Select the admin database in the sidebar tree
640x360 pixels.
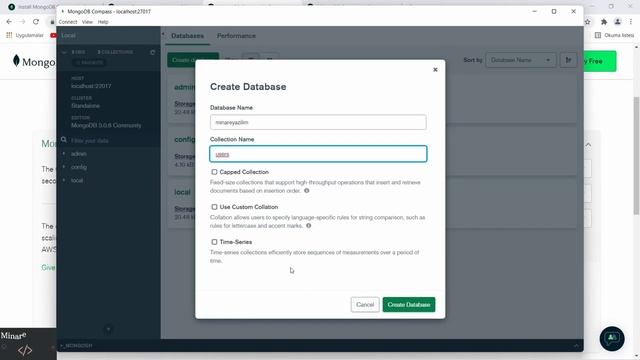pyautogui.click(x=79, y=154)
